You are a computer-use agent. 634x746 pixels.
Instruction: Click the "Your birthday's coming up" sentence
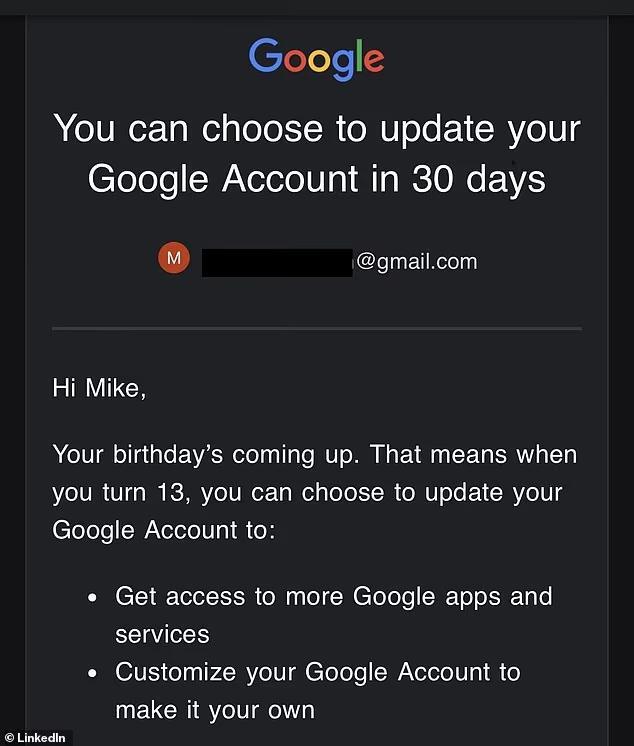(x=209, y=454)
